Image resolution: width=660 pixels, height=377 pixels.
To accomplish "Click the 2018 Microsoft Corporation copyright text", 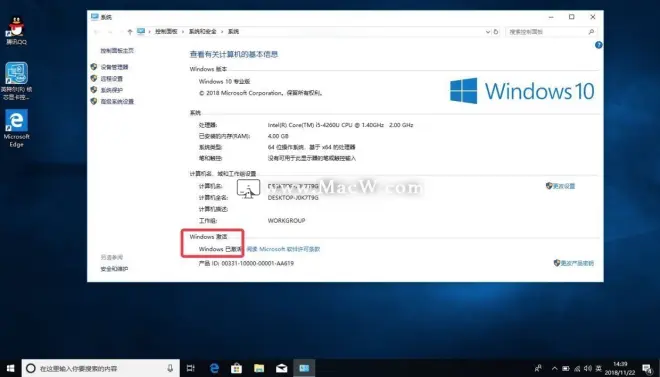I will pyautogui.click(x=261, y=93).
